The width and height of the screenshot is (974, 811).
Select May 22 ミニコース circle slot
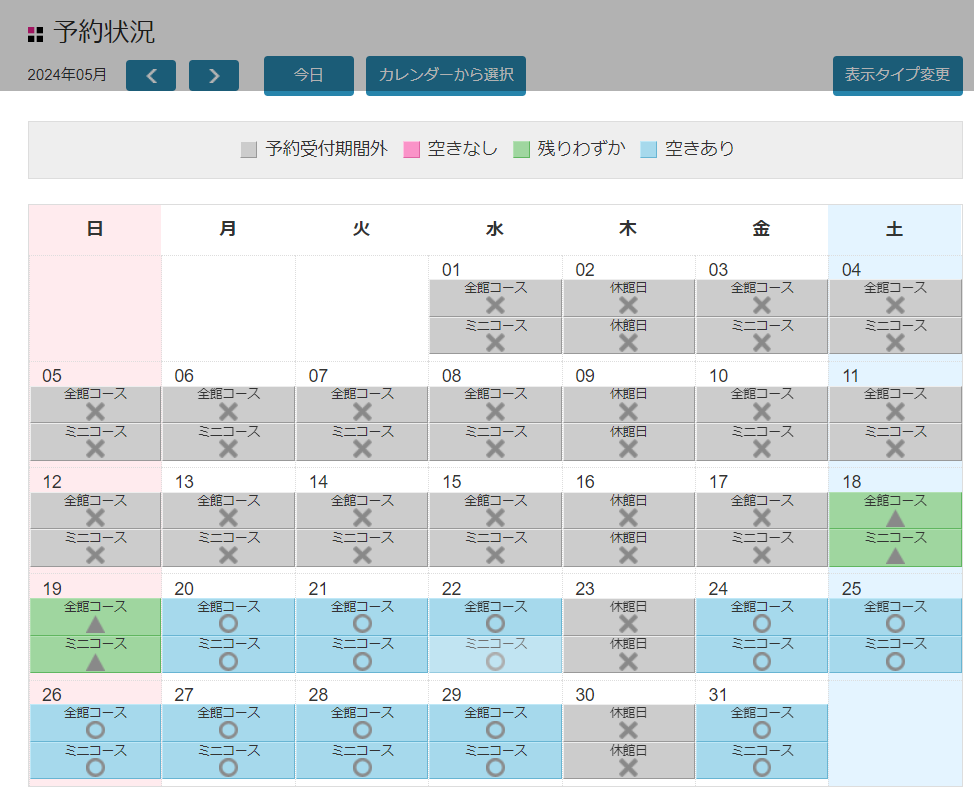point(495,654)
